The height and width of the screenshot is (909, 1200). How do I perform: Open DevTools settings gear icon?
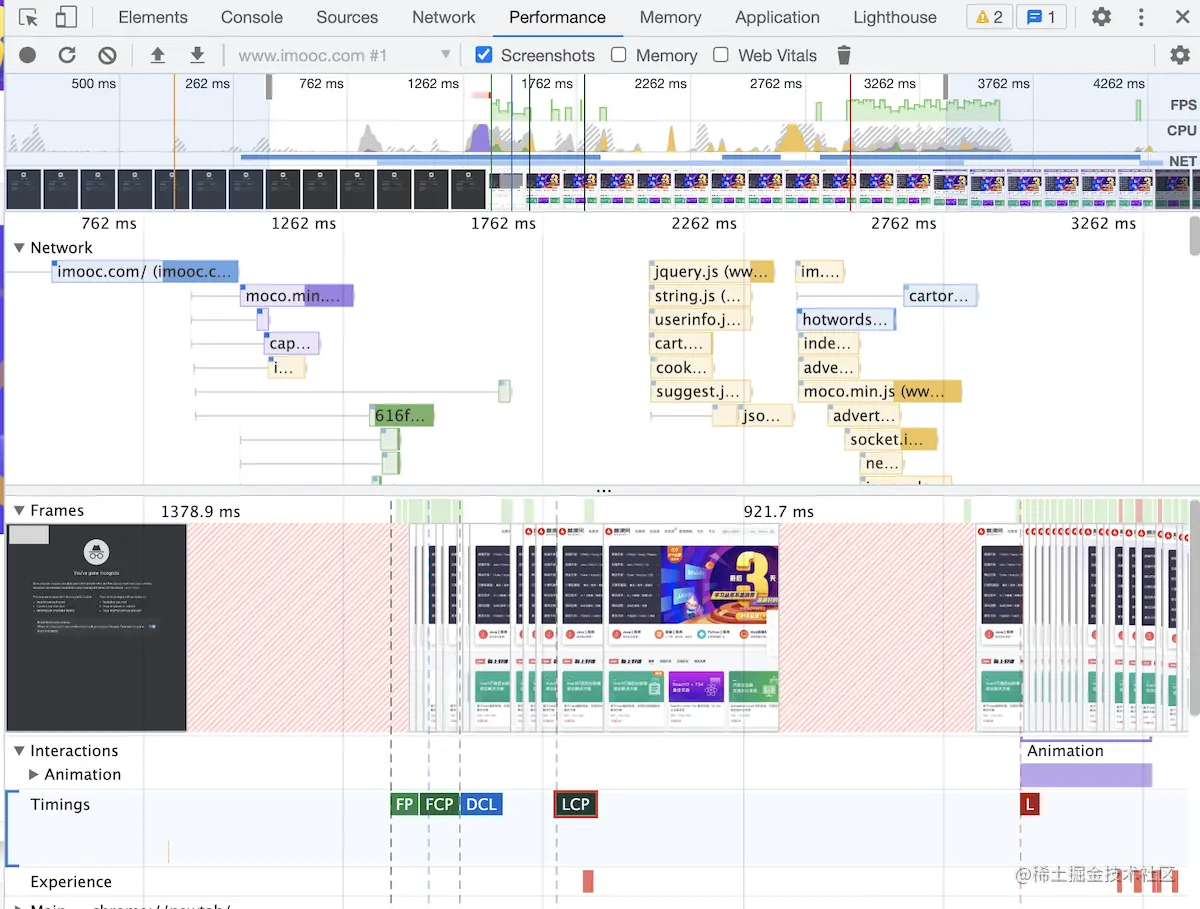(1101, 17)
